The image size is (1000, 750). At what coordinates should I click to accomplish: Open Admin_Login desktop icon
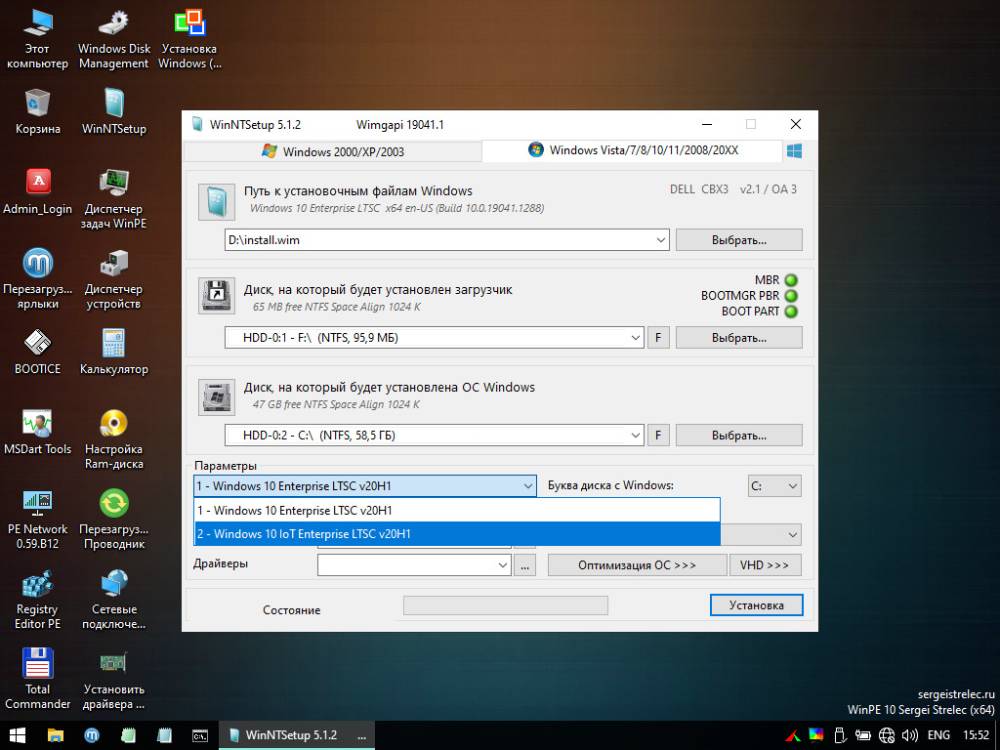(37, 191)
